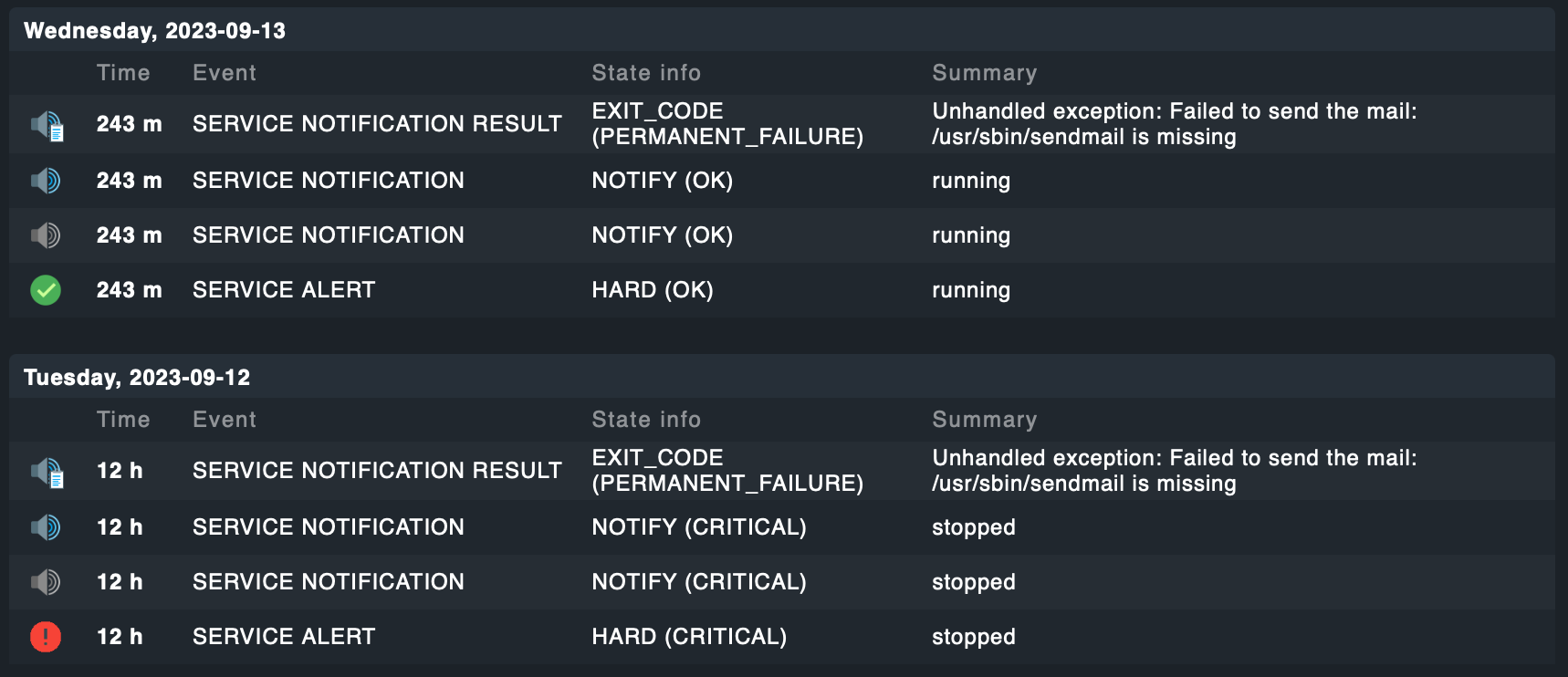This screenshot has width=1568, height=677.
Task: Click the green OK checkmark status icon
Action: click(46, 290)
